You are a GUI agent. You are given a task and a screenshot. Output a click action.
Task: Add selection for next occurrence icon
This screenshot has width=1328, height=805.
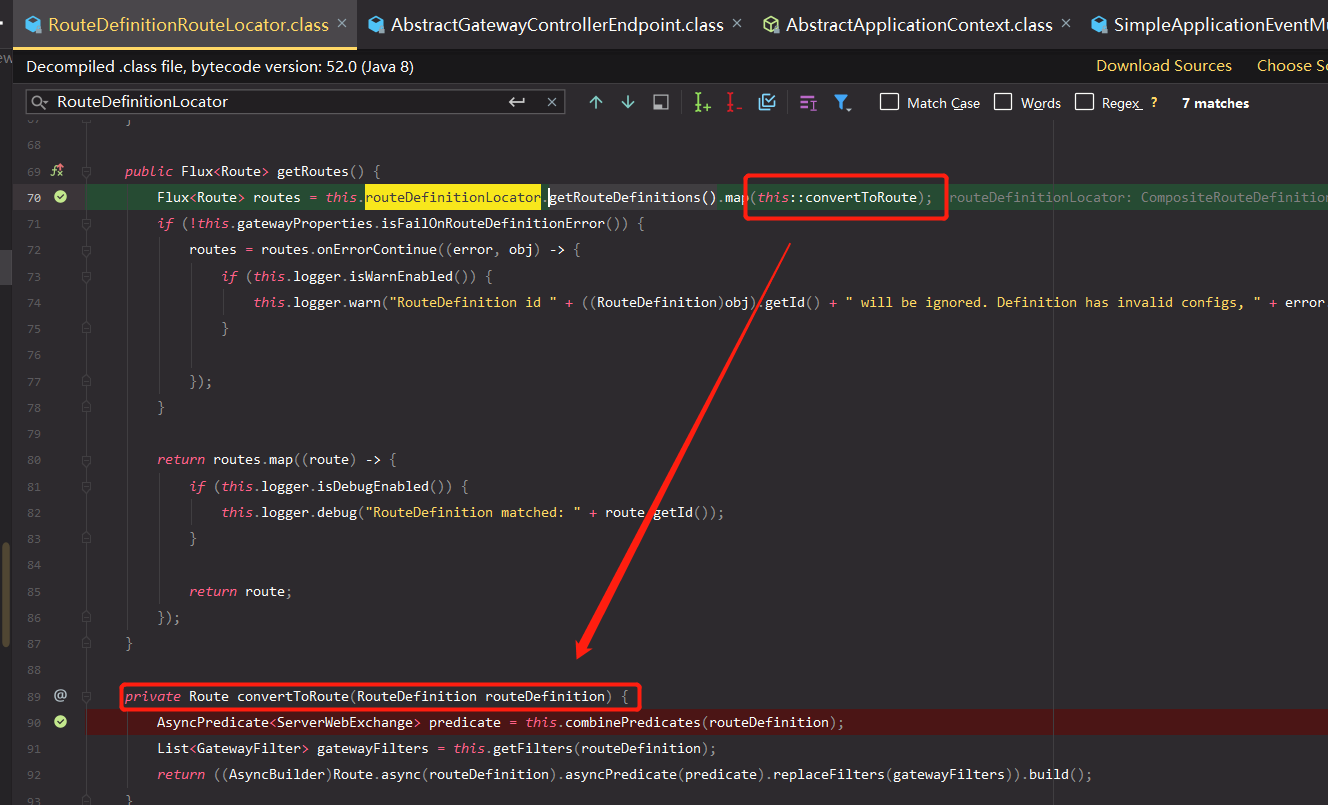click(702, 102)
